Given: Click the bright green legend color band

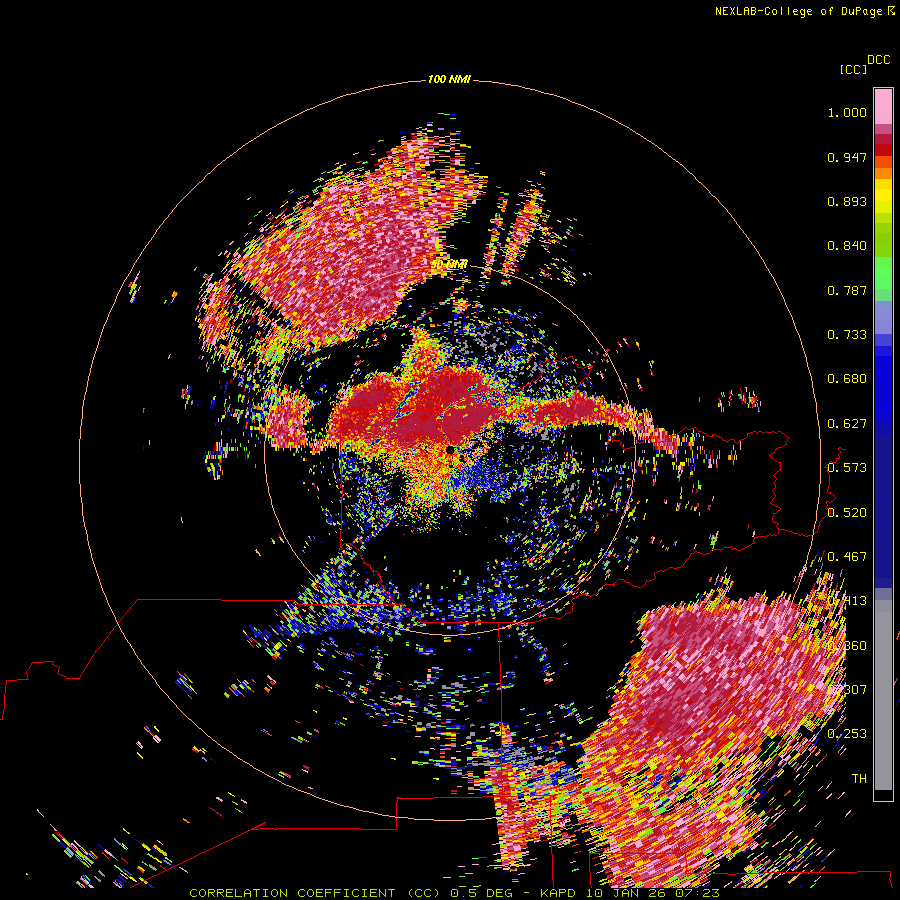Looking at the screenshot, I should (x=883, y=273).
